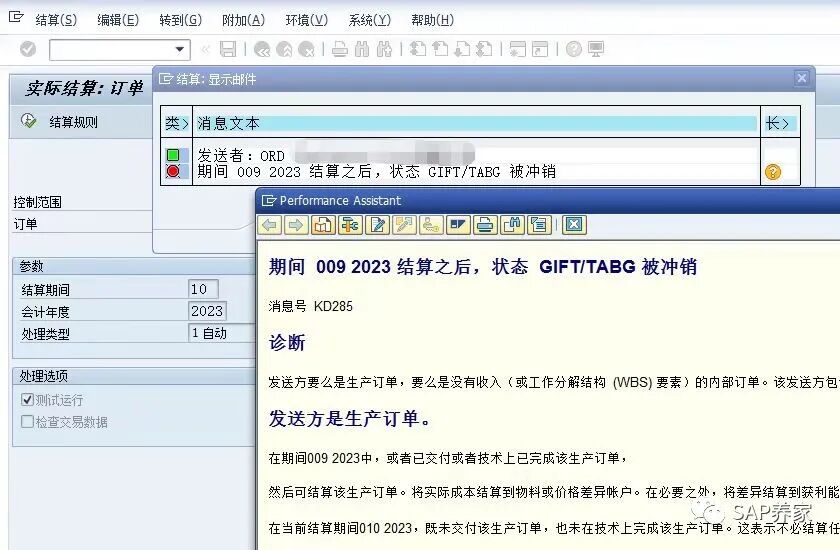
Task: Click the indented-lines page icon in Performance Assistant
Action: [539, 225]
